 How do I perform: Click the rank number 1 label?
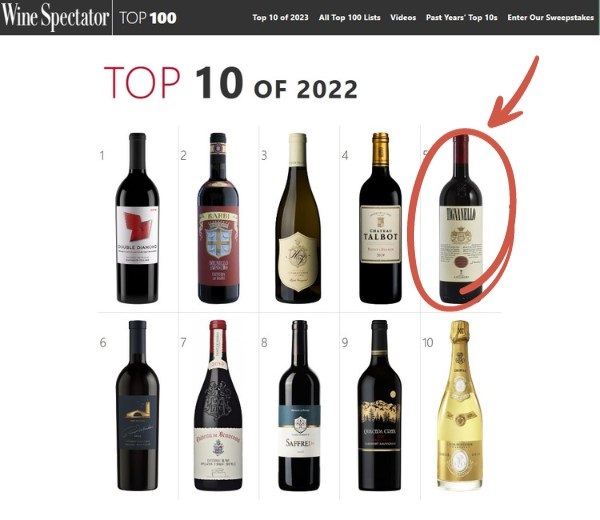click(x=102, y=155)
